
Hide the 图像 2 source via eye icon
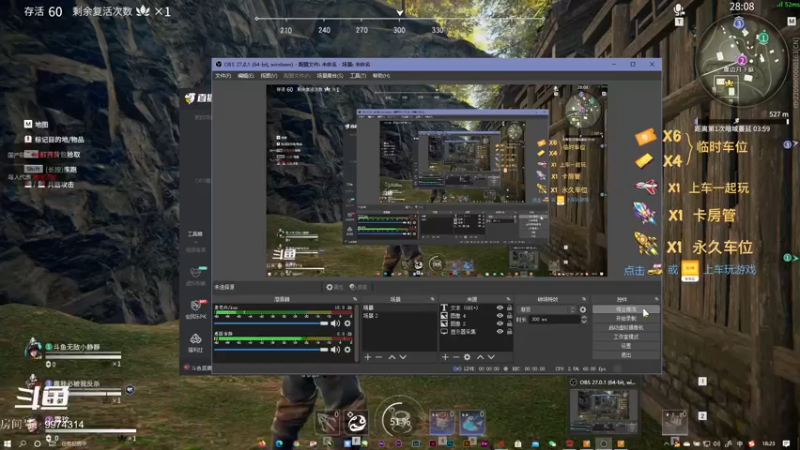click(500, 323)
